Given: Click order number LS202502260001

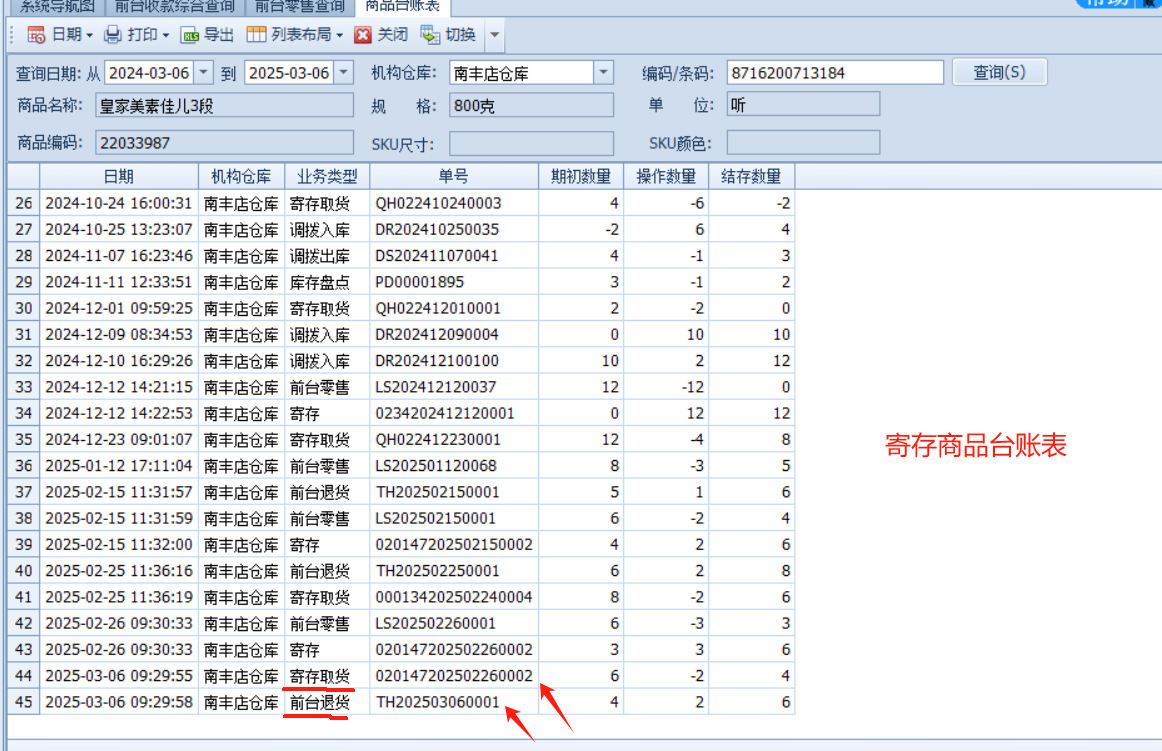Looking at the screenshot, I should click(x=436, y=623).
